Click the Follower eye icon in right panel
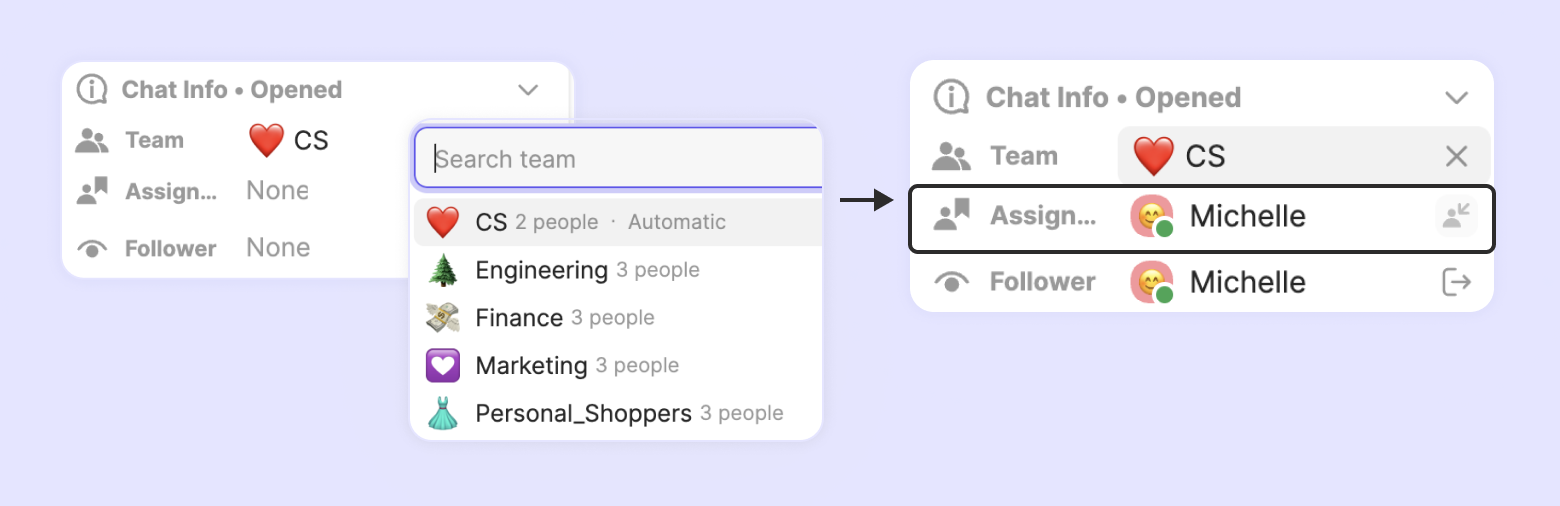The width and height of the screenshot is (1560, 506). (952, 283)
